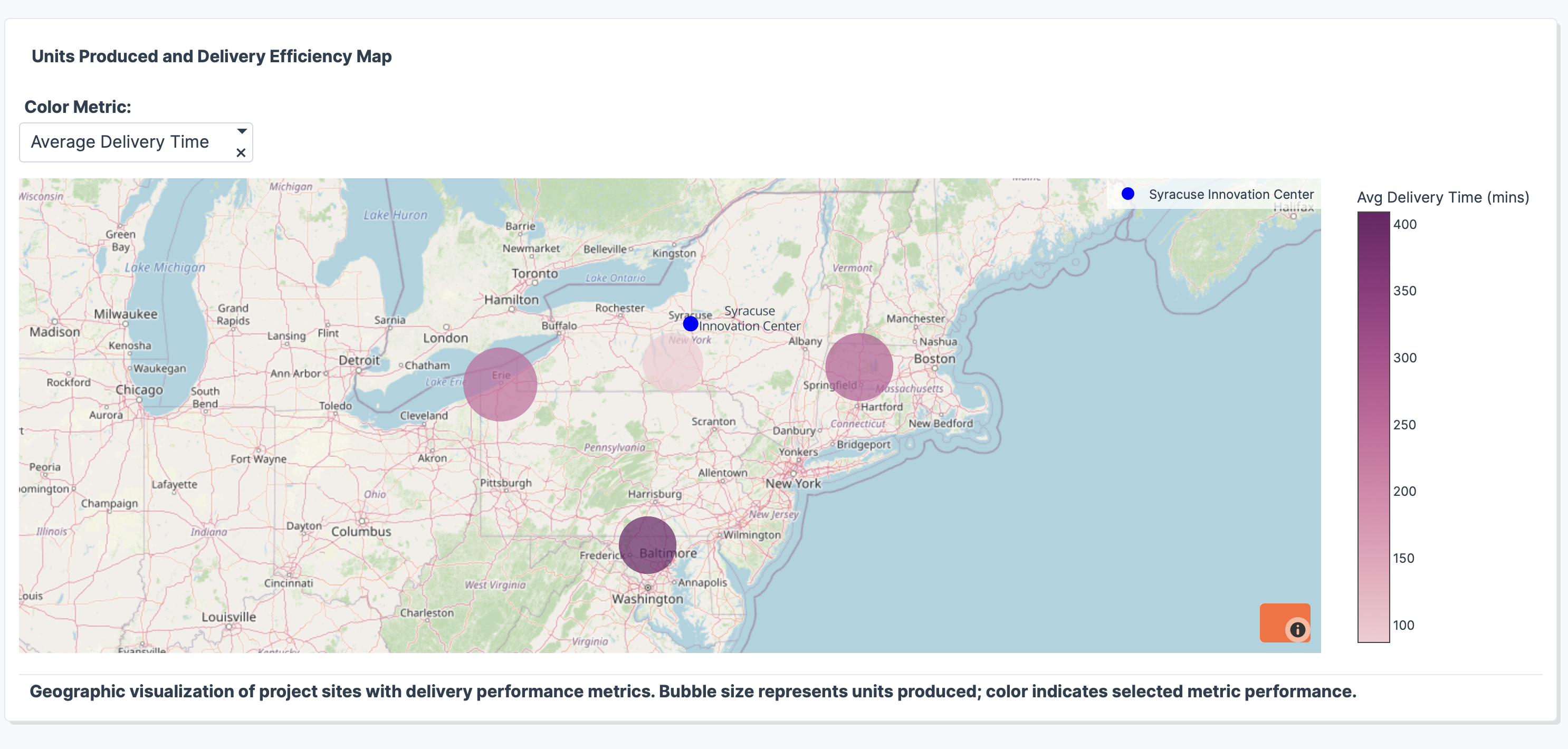The height and width of the screenshot is (749, 1568).
Task: Click the bubble near Erie
Action: (x=500, y=385)
